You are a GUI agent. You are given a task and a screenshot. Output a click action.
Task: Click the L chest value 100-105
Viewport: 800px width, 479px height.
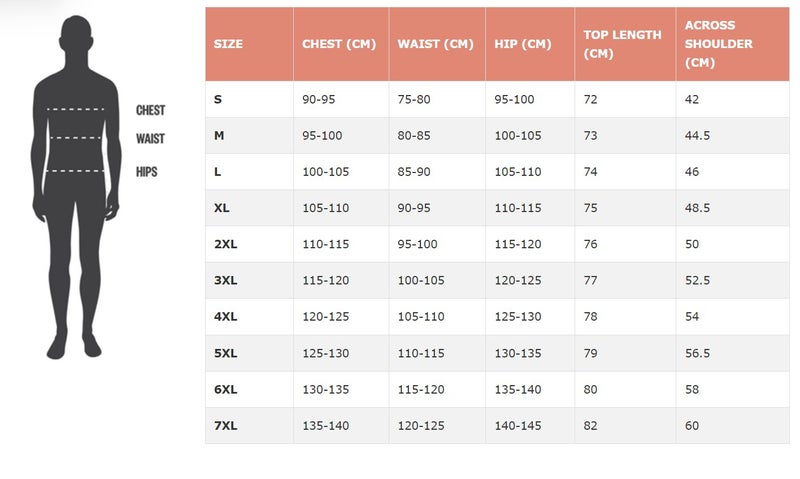click(x=326, y=172)
